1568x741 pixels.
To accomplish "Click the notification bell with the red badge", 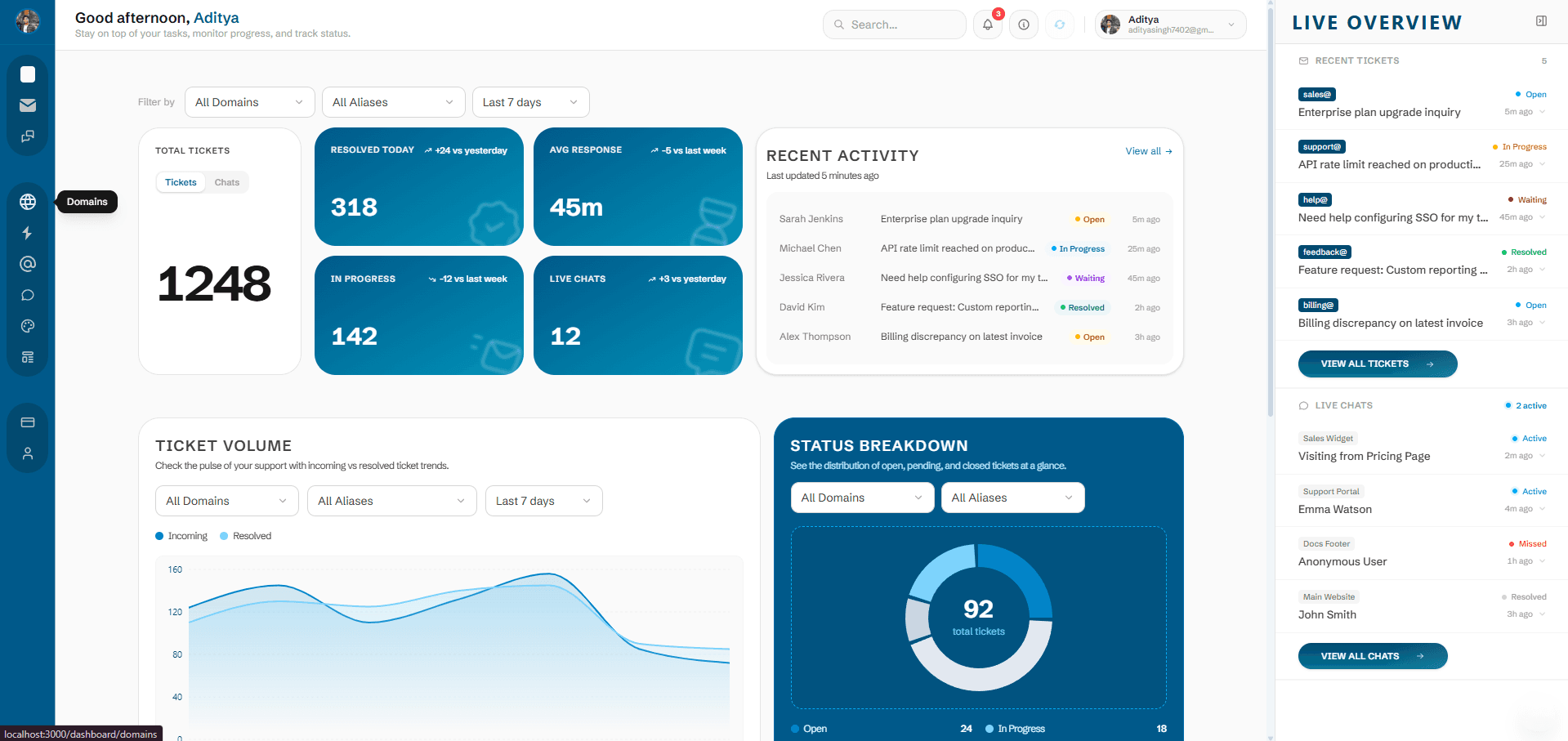I will tap(987, 25).
